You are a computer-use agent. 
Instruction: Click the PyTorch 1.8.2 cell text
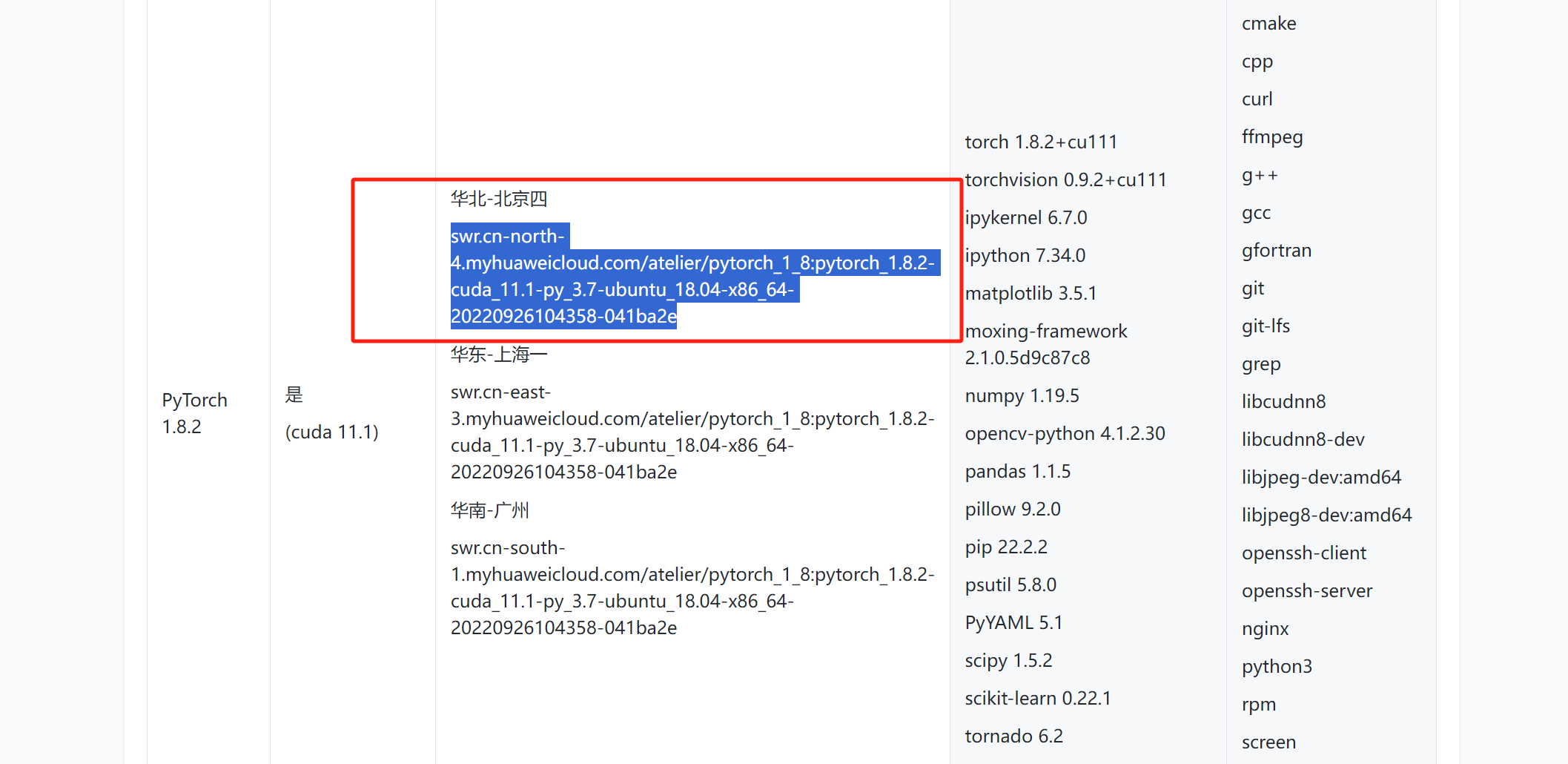click(x=195, y=413)
